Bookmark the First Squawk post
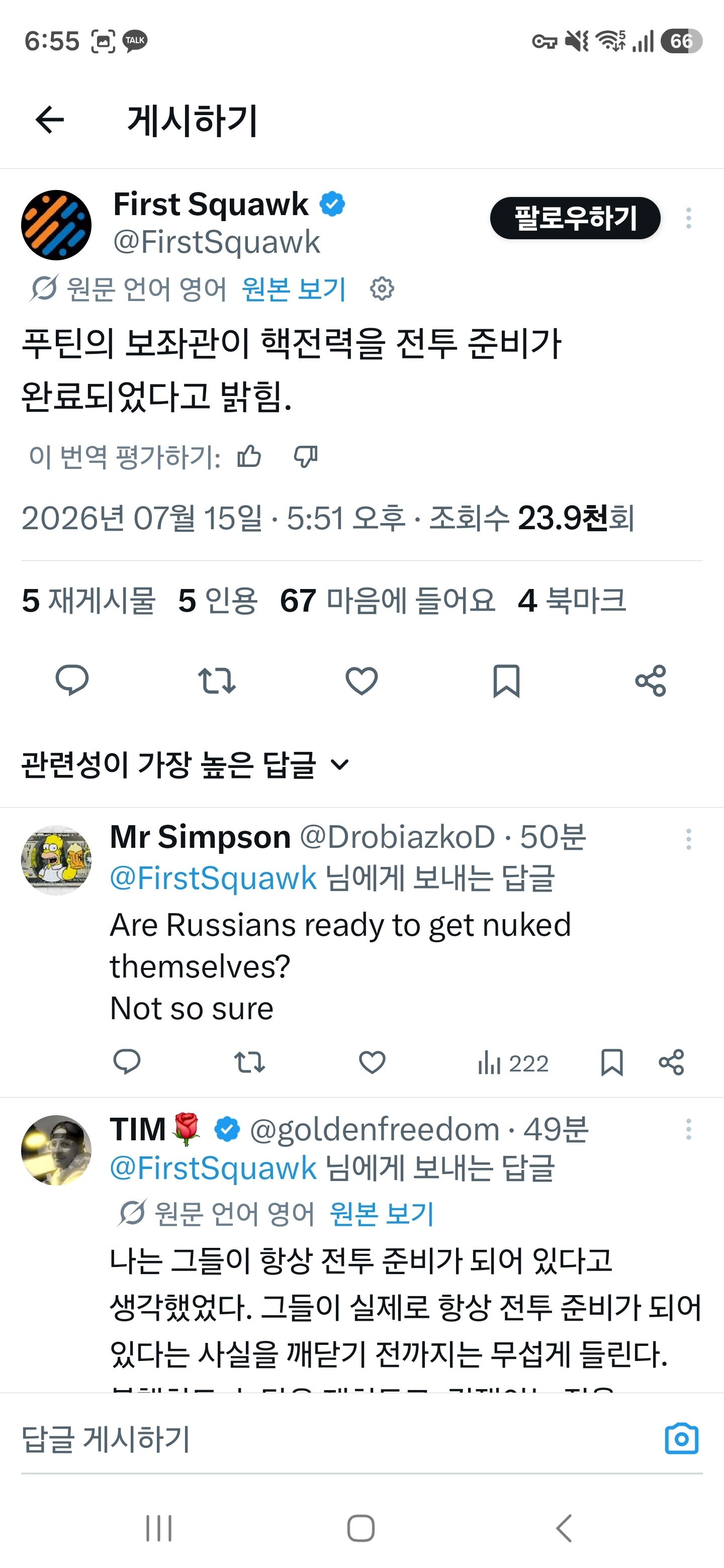The width and height of the screenshot is (724, 1568). coord(506,680)
